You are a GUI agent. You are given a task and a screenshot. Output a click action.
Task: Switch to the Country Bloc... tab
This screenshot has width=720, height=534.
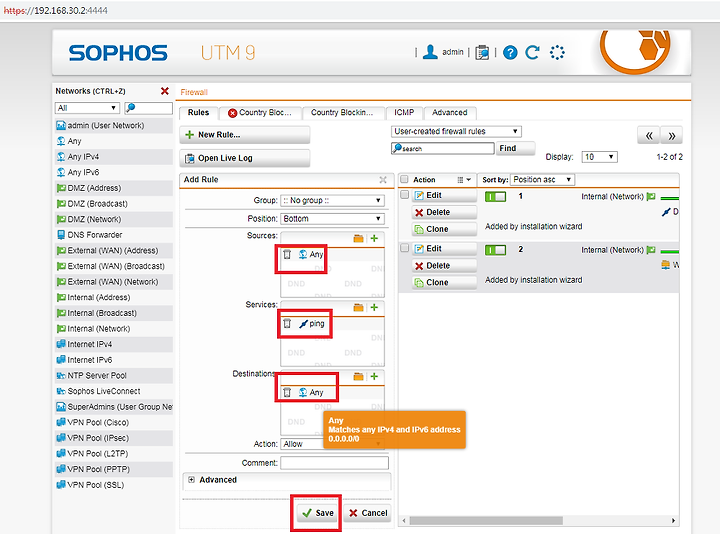[x=260, y=113]
